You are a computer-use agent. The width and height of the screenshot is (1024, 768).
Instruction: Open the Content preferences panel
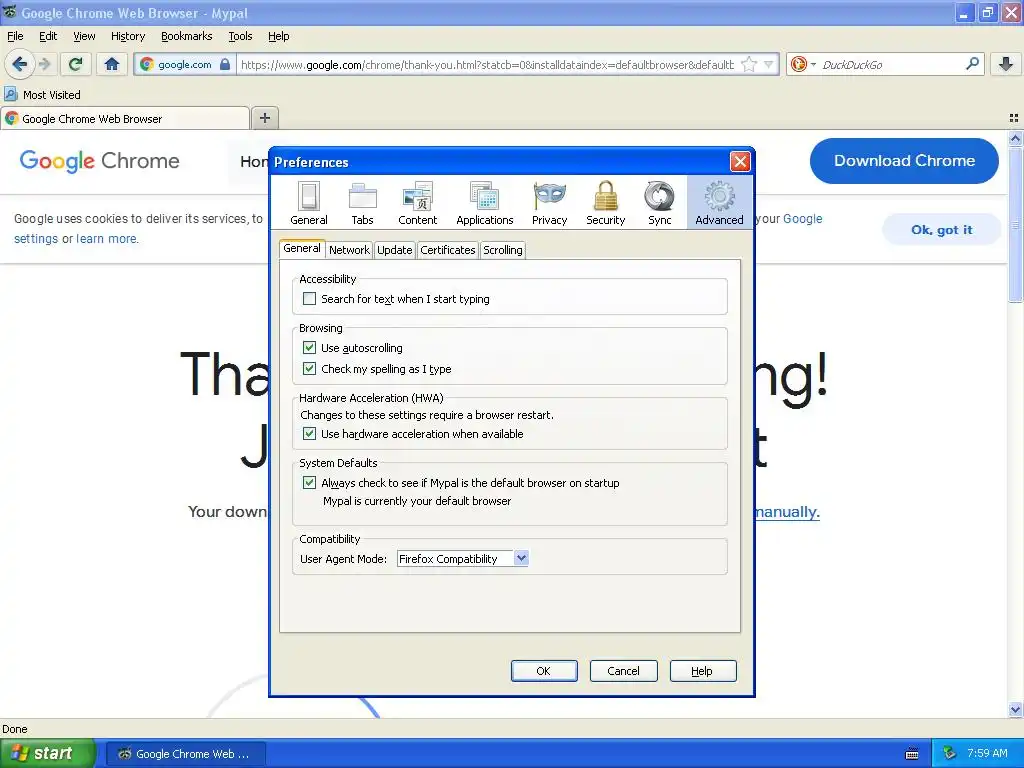coord(417,202)
